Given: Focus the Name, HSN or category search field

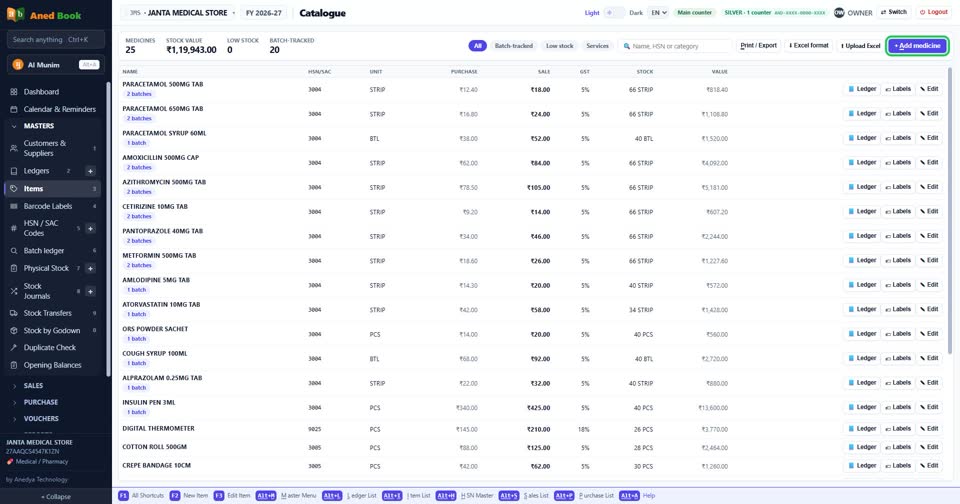Looking at the screenshot, I should click(x=675, y=46).
